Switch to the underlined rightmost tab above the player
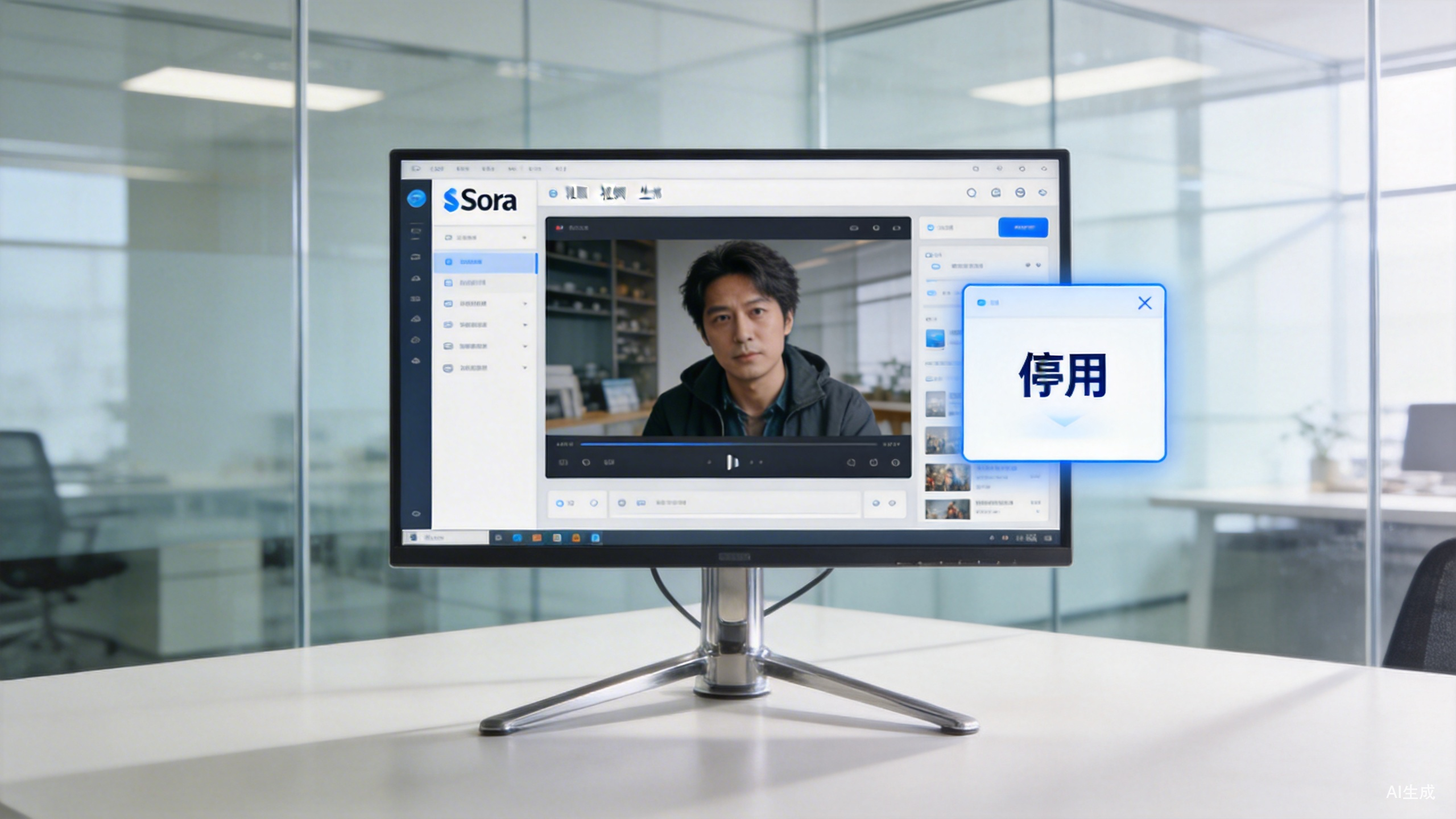The image size is (1456, 819). [650, 193]
